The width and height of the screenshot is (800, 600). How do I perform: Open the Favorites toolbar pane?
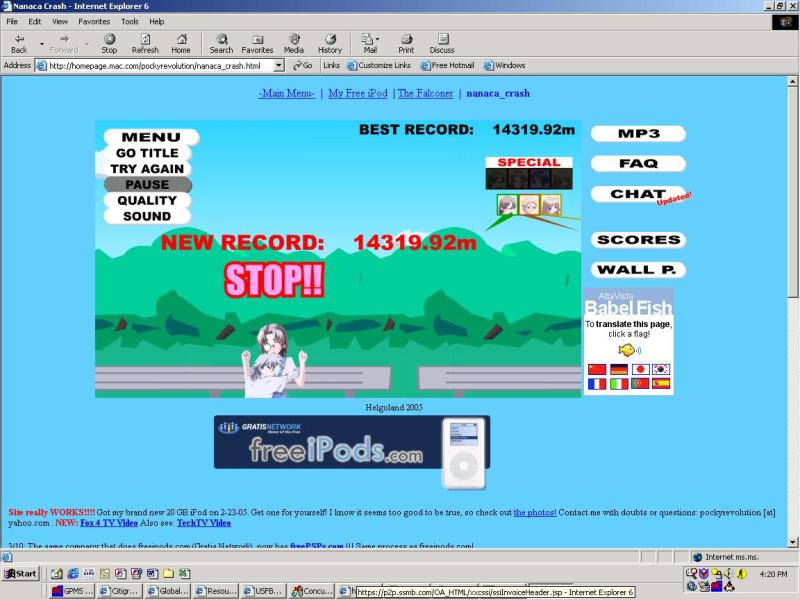pos(257,44)
